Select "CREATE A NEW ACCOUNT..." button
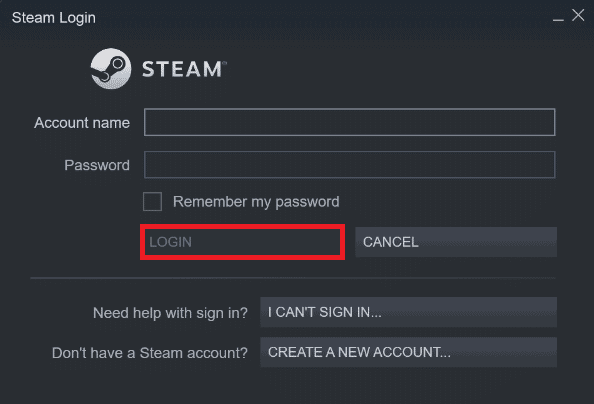594x404 pixels. pos(408,352)
